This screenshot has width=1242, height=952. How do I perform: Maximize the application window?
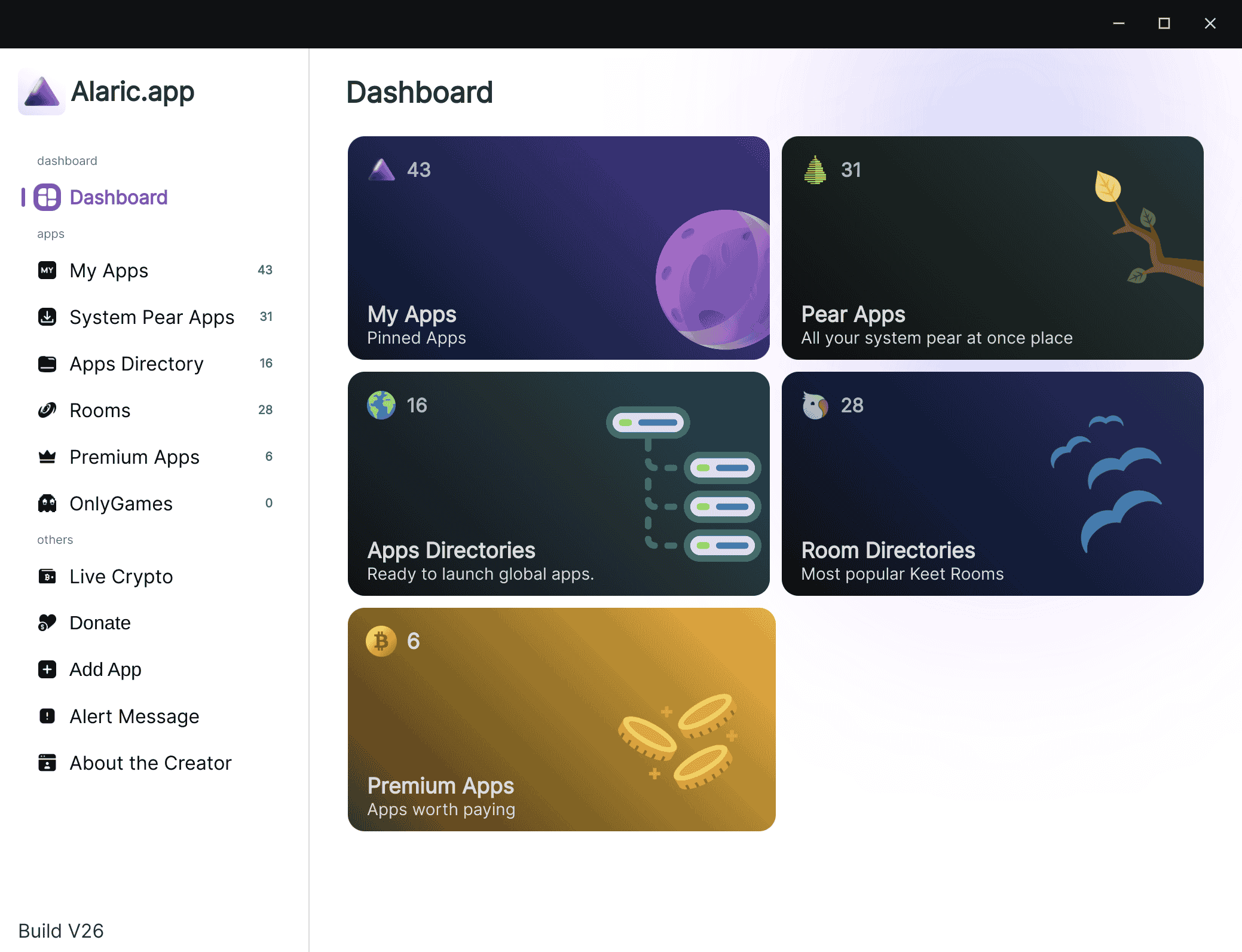1164,23
